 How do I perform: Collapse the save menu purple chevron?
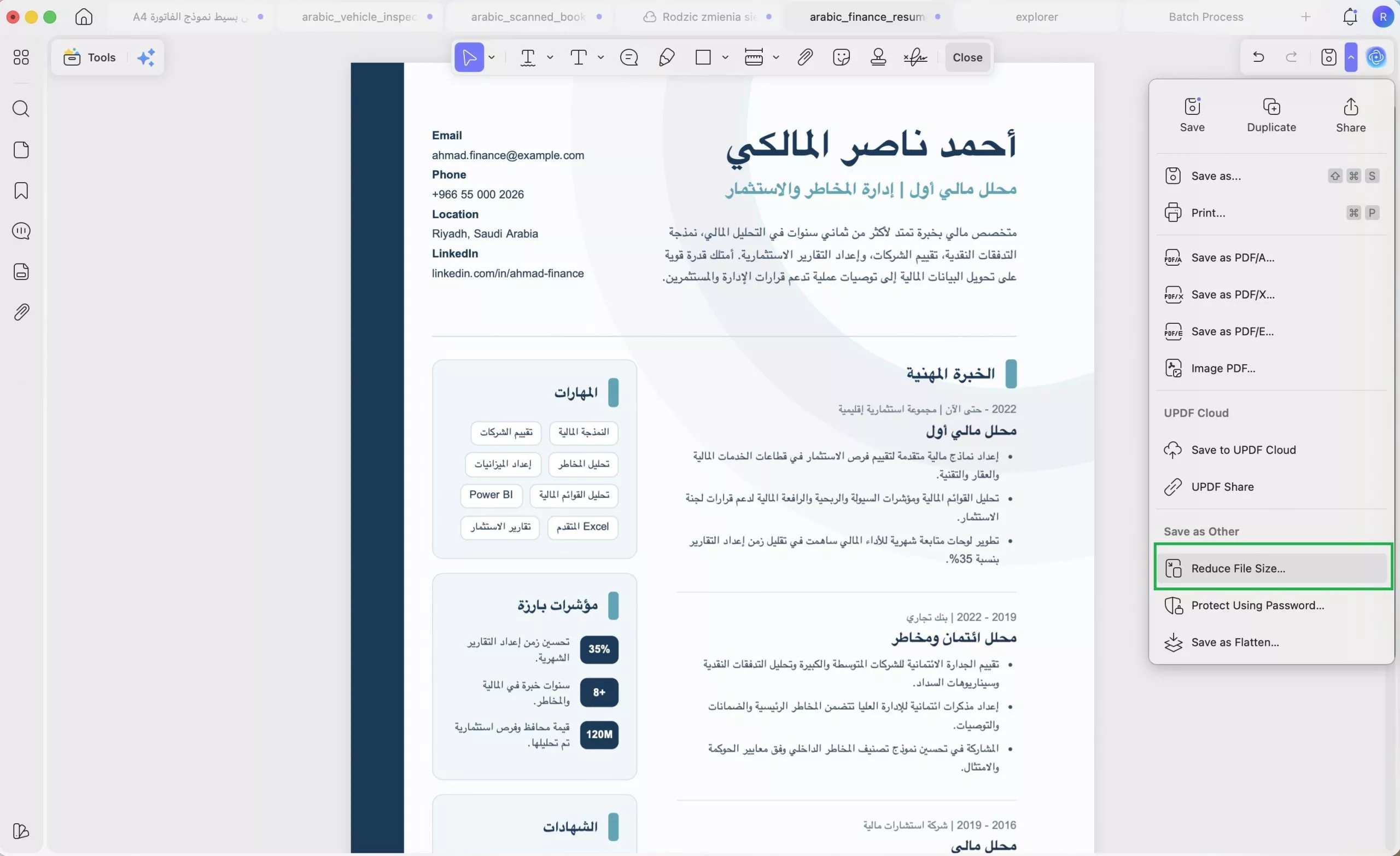1351,57
